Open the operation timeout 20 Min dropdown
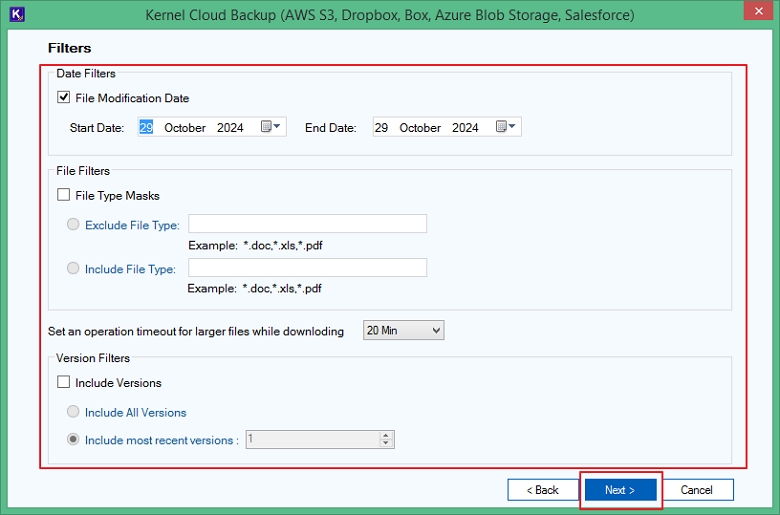The image size is (780, 515). [403, 330]
